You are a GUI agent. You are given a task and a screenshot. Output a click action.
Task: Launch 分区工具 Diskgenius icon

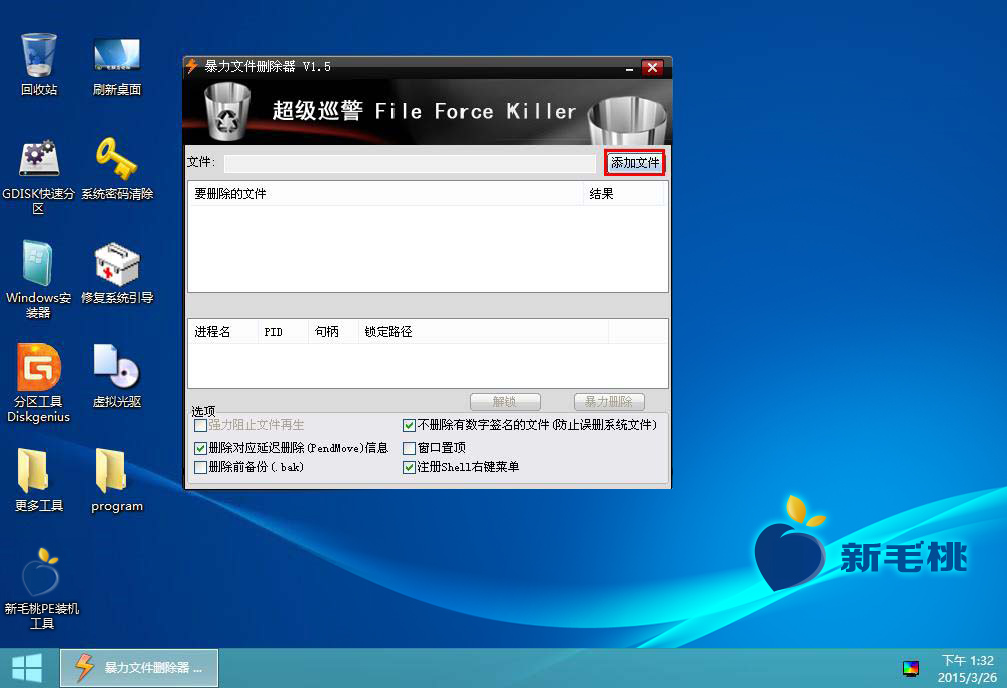(39, 384)
